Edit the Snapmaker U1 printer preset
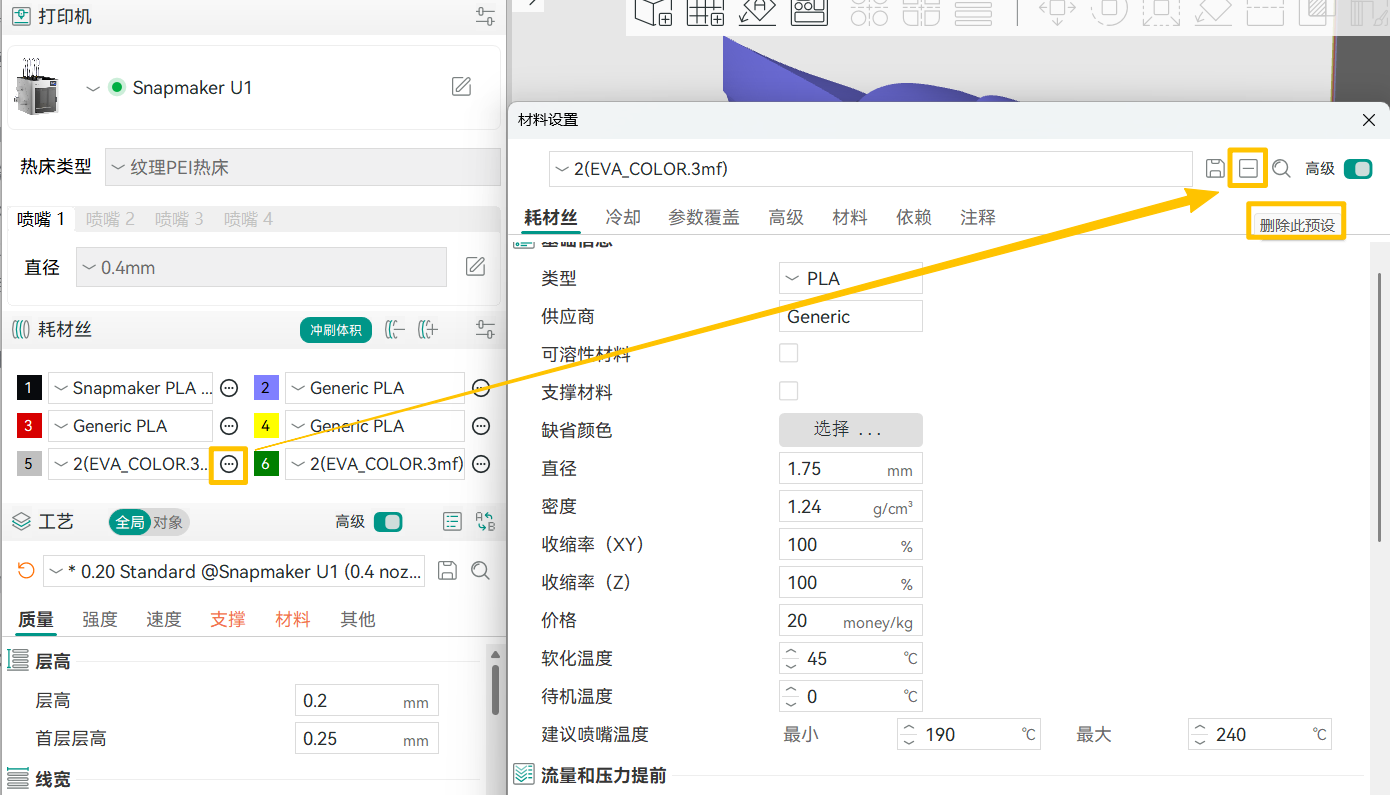The image size is (1390, 795). 461,87
